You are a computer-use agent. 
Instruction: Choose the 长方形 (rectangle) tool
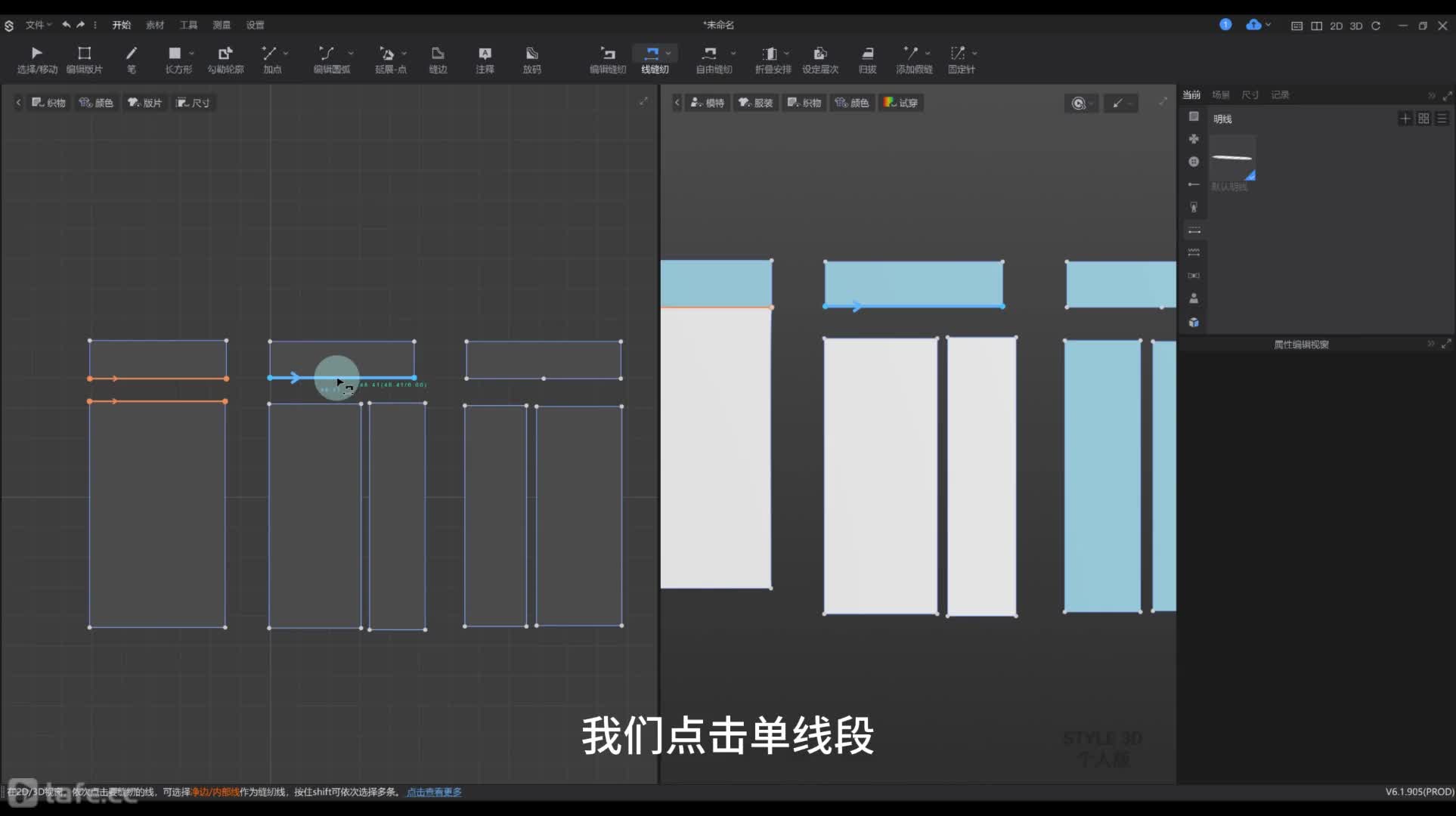pos(177,60)
